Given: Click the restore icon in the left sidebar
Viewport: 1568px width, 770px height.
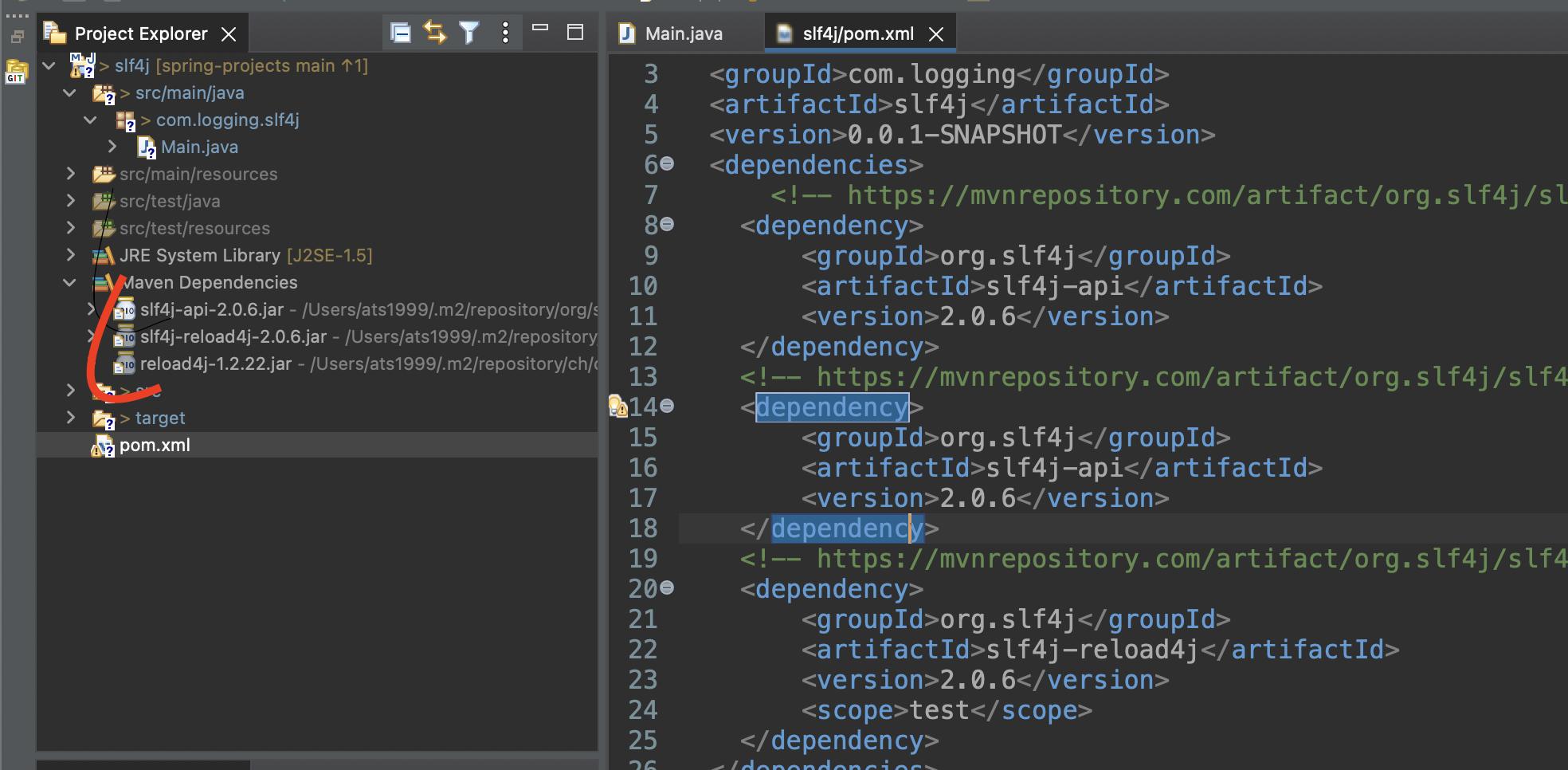Looking at the screenshot, I should [17, 37].
